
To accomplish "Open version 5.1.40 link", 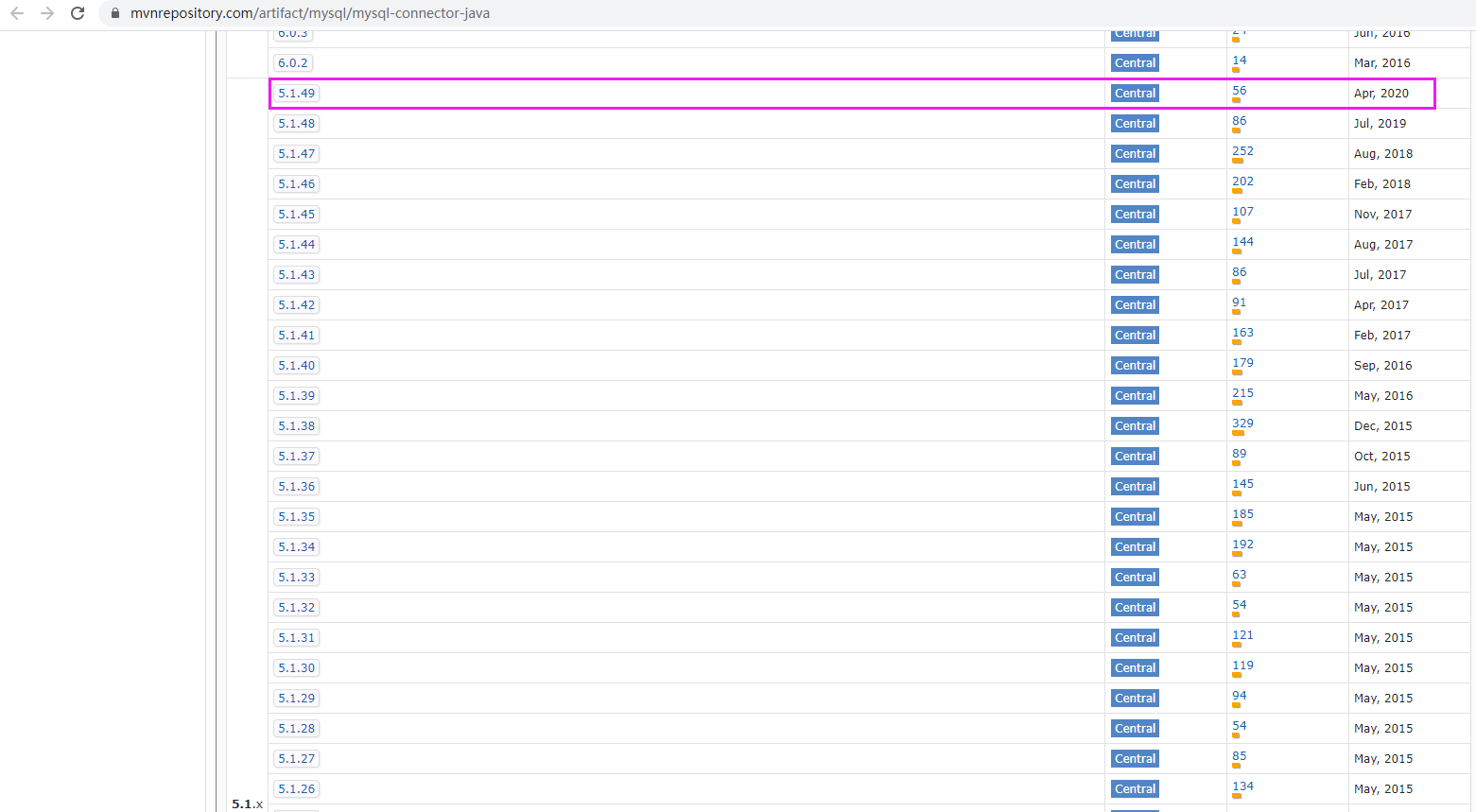I will coord(297,366).
